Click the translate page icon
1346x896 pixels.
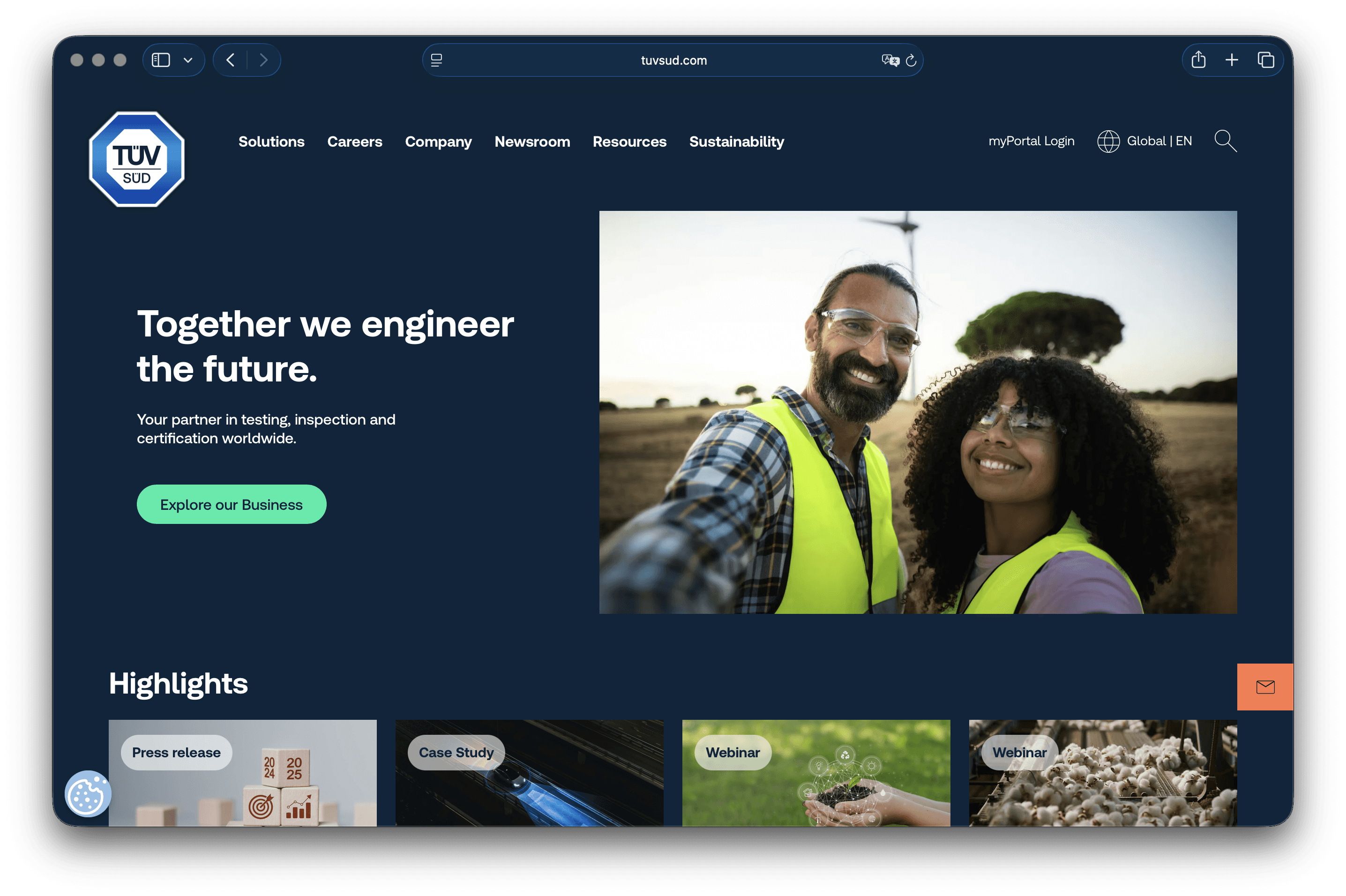pyautogui.click(x=890, y=60)
